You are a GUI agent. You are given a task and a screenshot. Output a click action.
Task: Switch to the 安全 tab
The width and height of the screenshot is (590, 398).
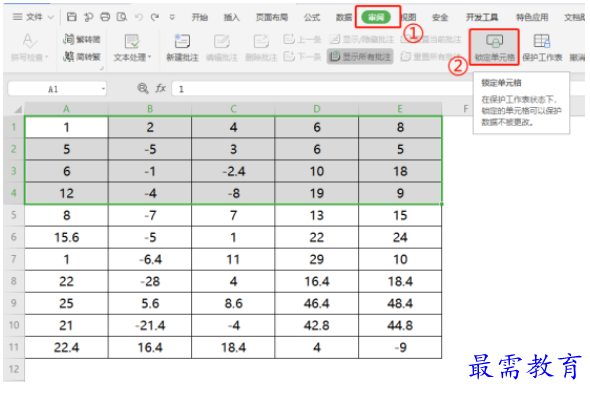[x=440, y=17]
